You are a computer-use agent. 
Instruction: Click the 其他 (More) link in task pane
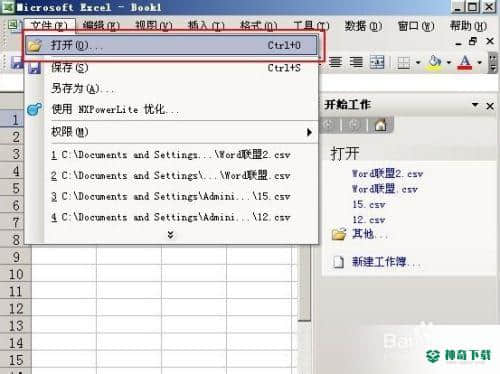coord(369,234)
